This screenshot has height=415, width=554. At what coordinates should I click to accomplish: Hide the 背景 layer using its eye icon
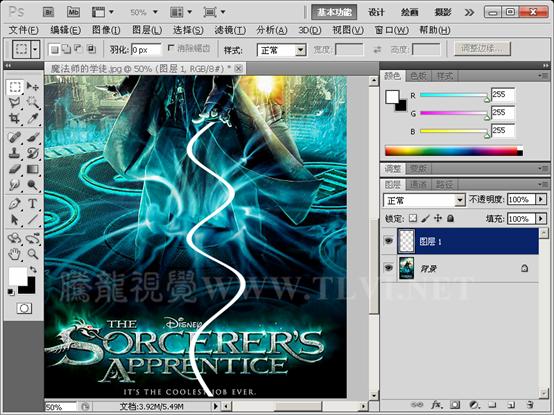pos(389,268)
